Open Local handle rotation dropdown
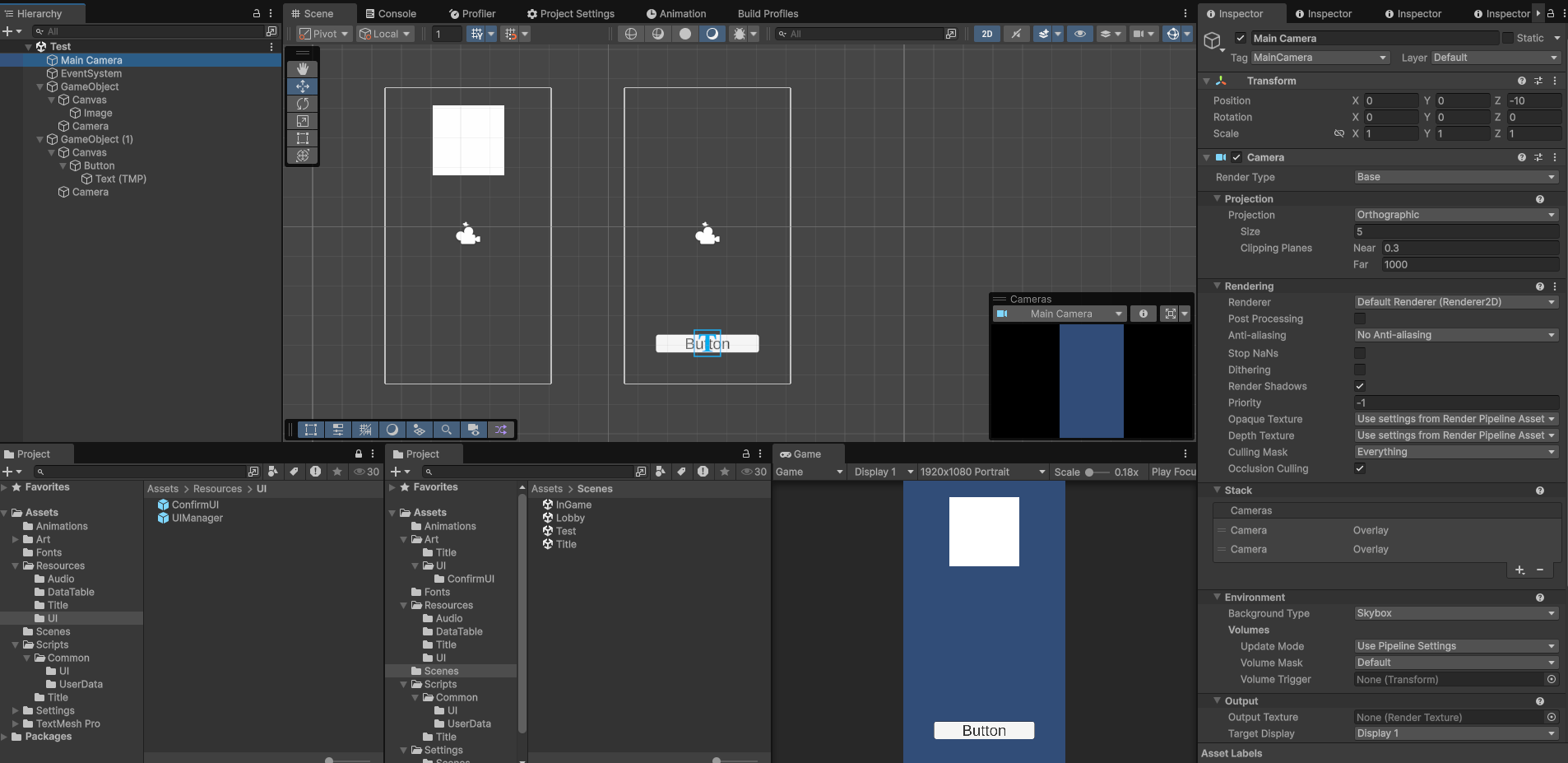Viewport: 1568px width, 763px height. point(384,34)
